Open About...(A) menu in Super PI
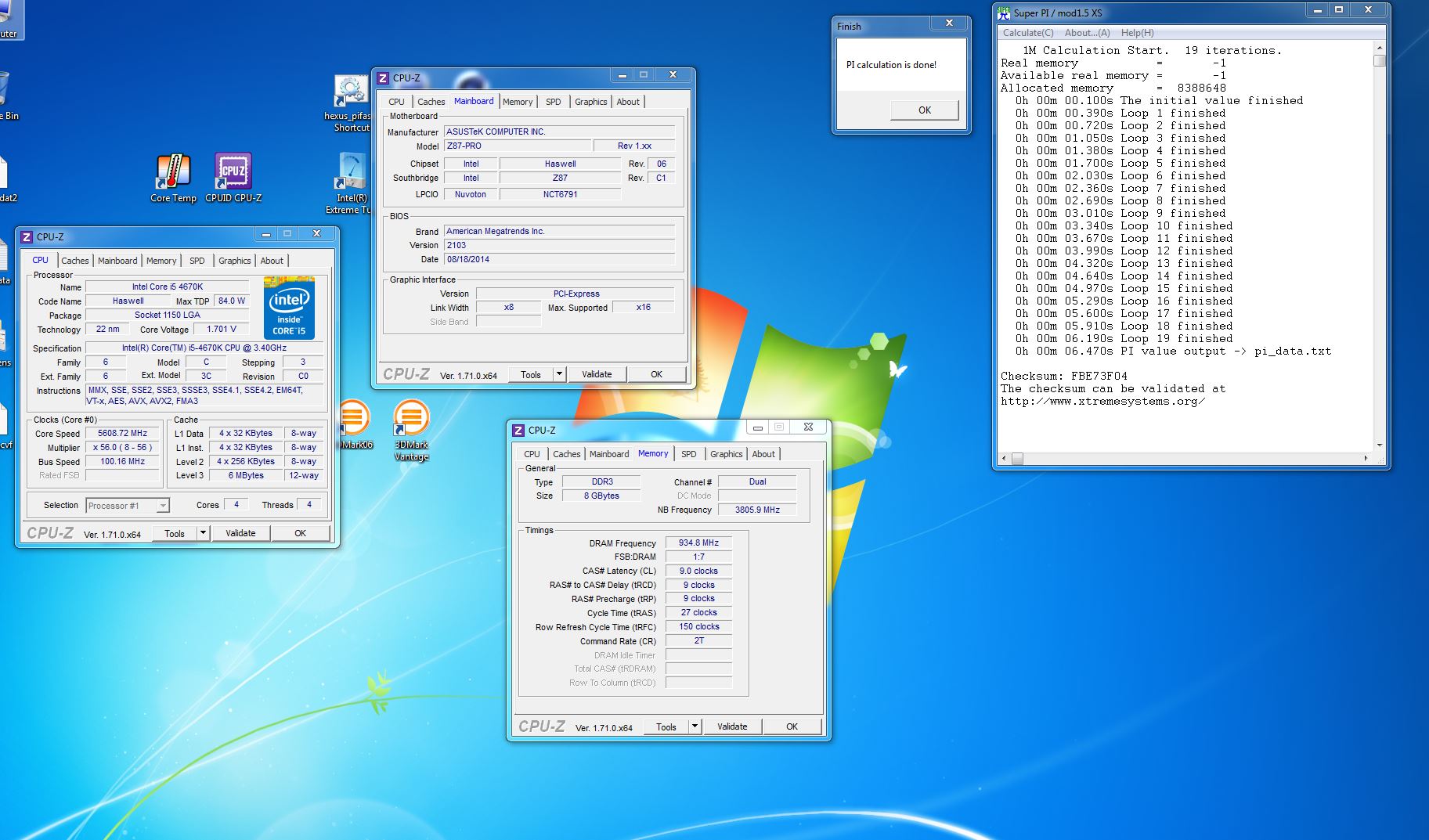Viewport: 1429px width, 840px height. coord(1087,33)
